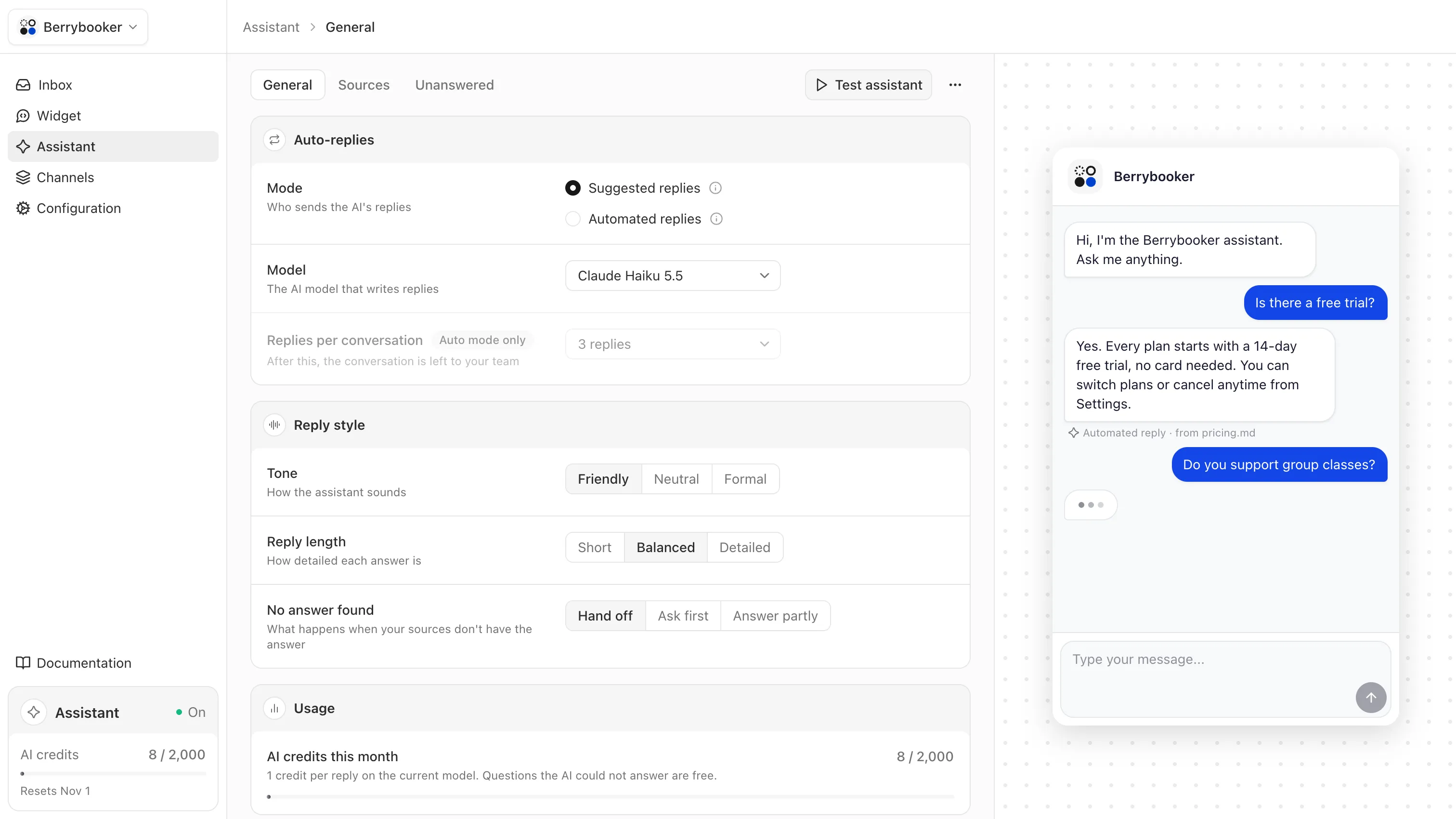Click the Type your message input field
1456x819 pixels.
[x=1225, y=679]
